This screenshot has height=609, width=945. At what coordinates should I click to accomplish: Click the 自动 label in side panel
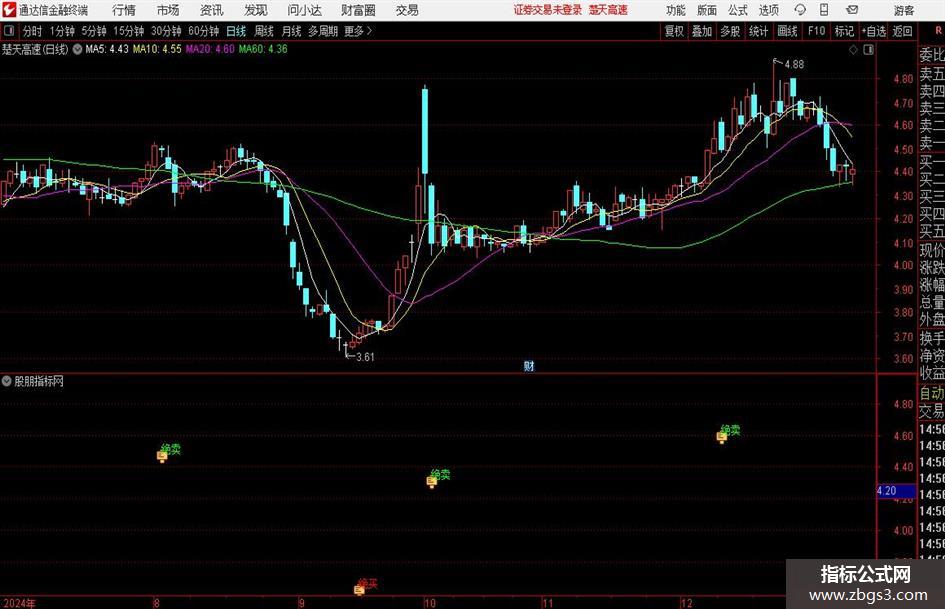click(932, 393)
